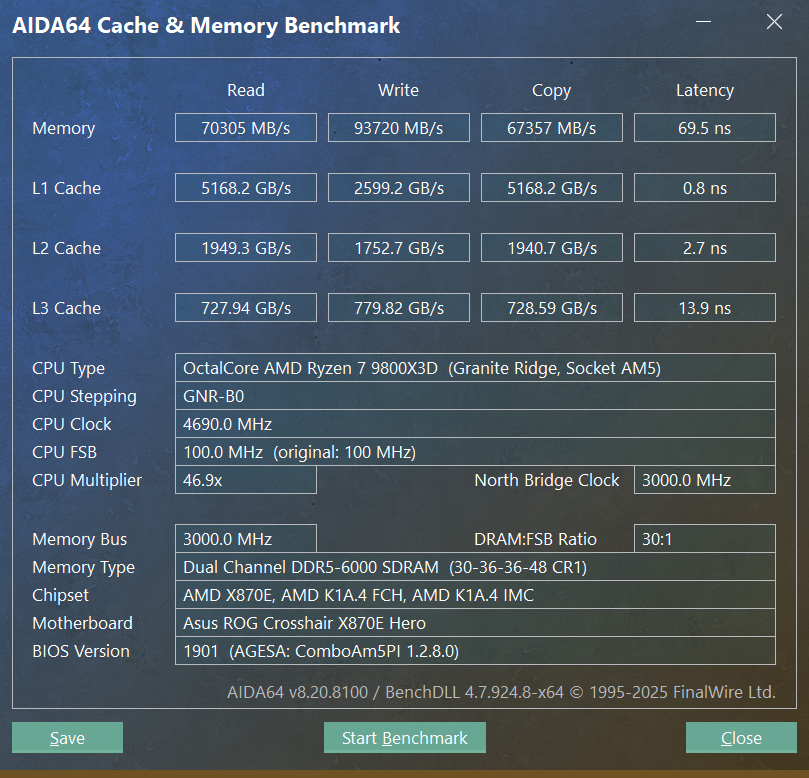
Task: Click the Close button at bottom
Action: pyautogui.click(x=741, y=737)
